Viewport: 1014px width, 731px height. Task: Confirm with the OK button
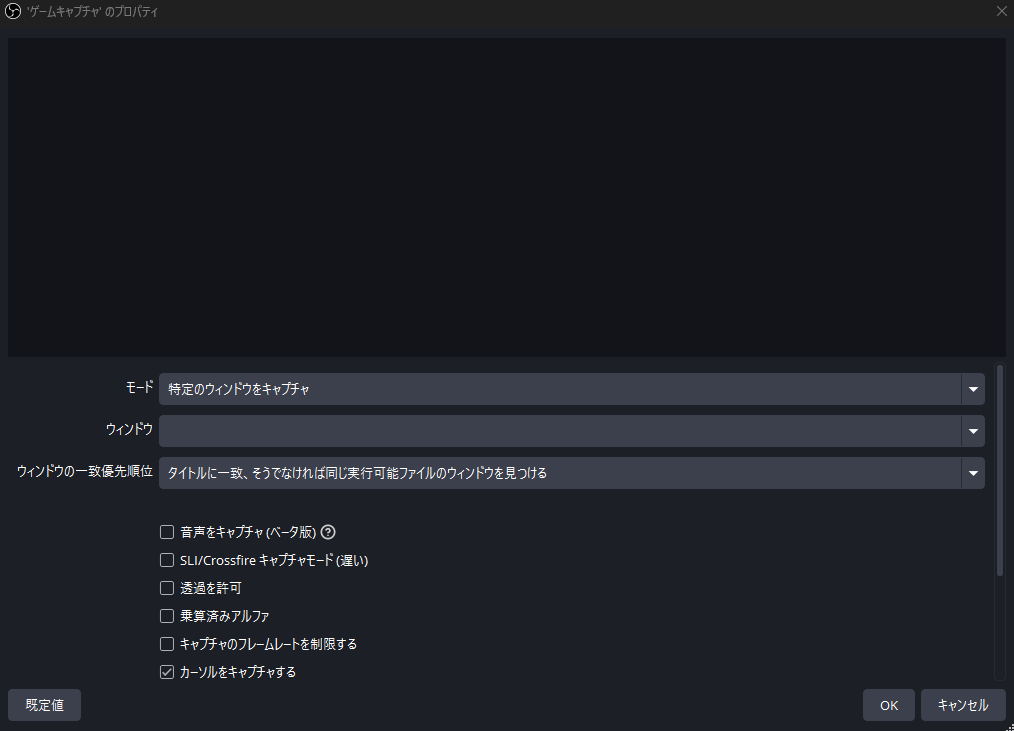pos(889,705)
